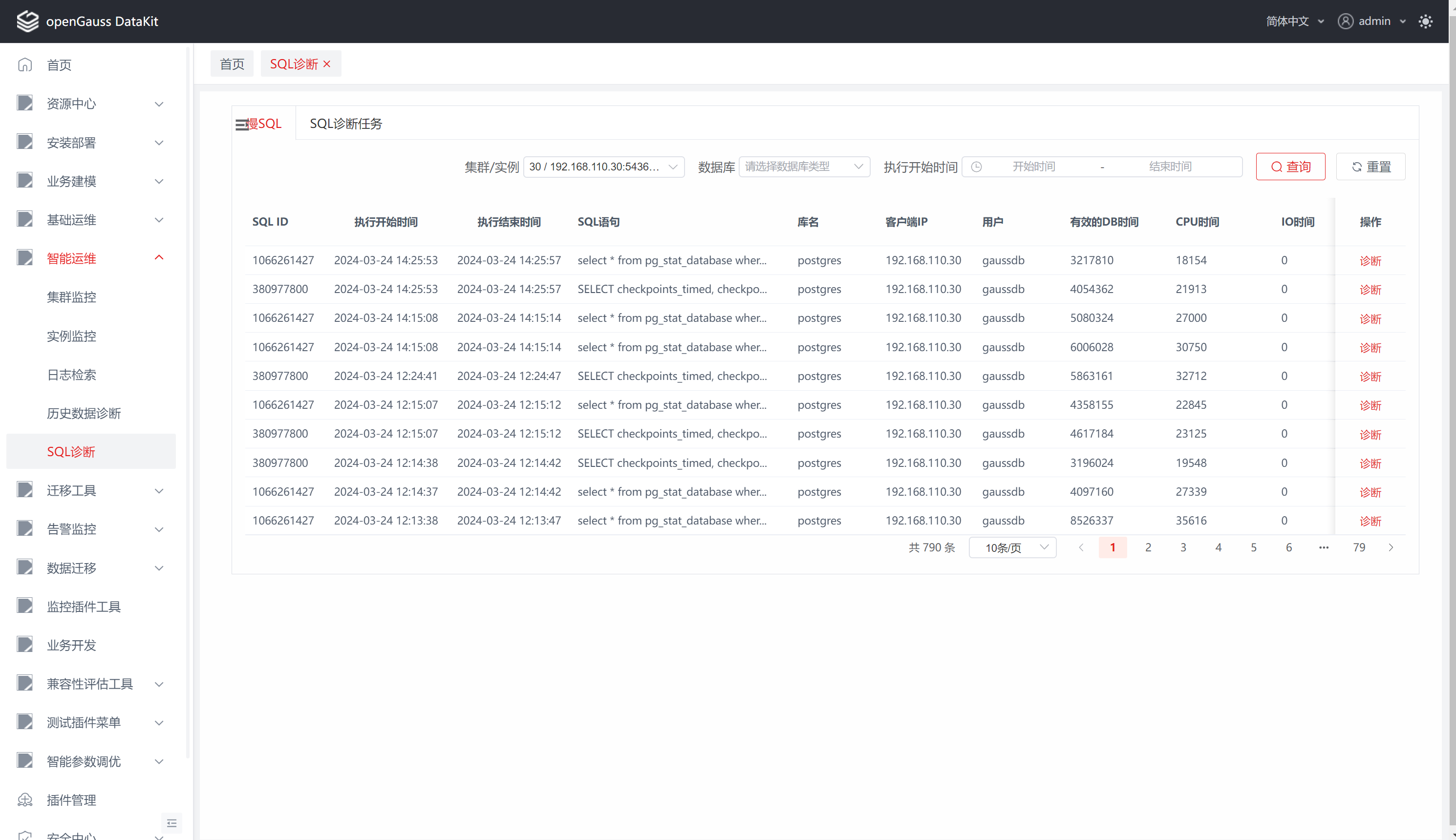Image resolution: width=1456 pixels, height=840 pixels.
Task: Collapse the 智能运维 sidebar menu
Action: [x=159, y=258]
